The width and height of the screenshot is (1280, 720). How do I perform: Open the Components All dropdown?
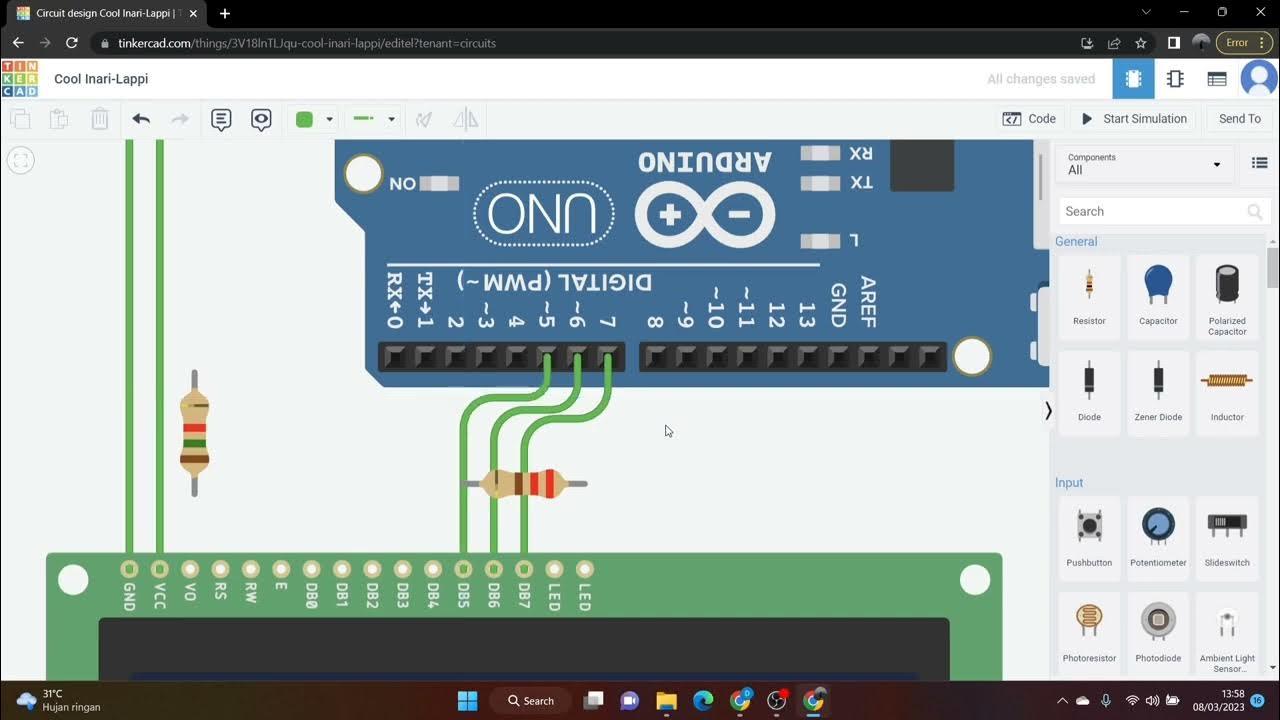[1145, 164]
